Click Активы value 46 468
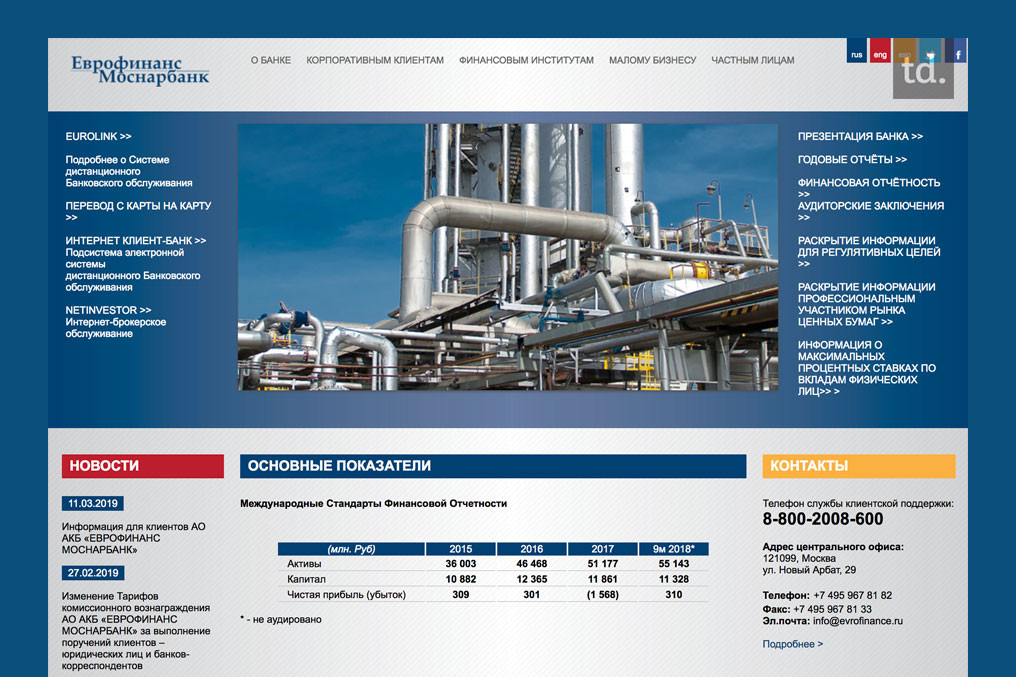Viewport: 1016px width, 677px height. pos(531,564)
